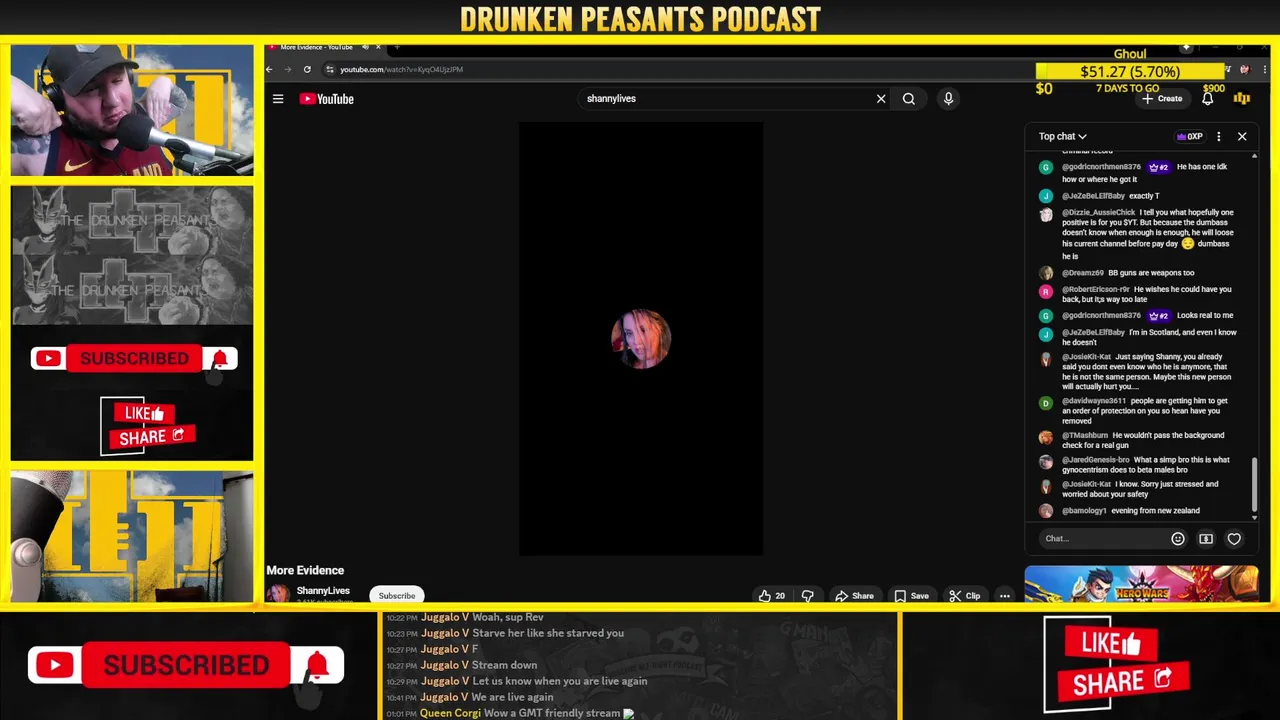Click the chat heart reaction icon
Image resolution: width=1280 pixels, height=720 pixels.
pos(1234,539)
